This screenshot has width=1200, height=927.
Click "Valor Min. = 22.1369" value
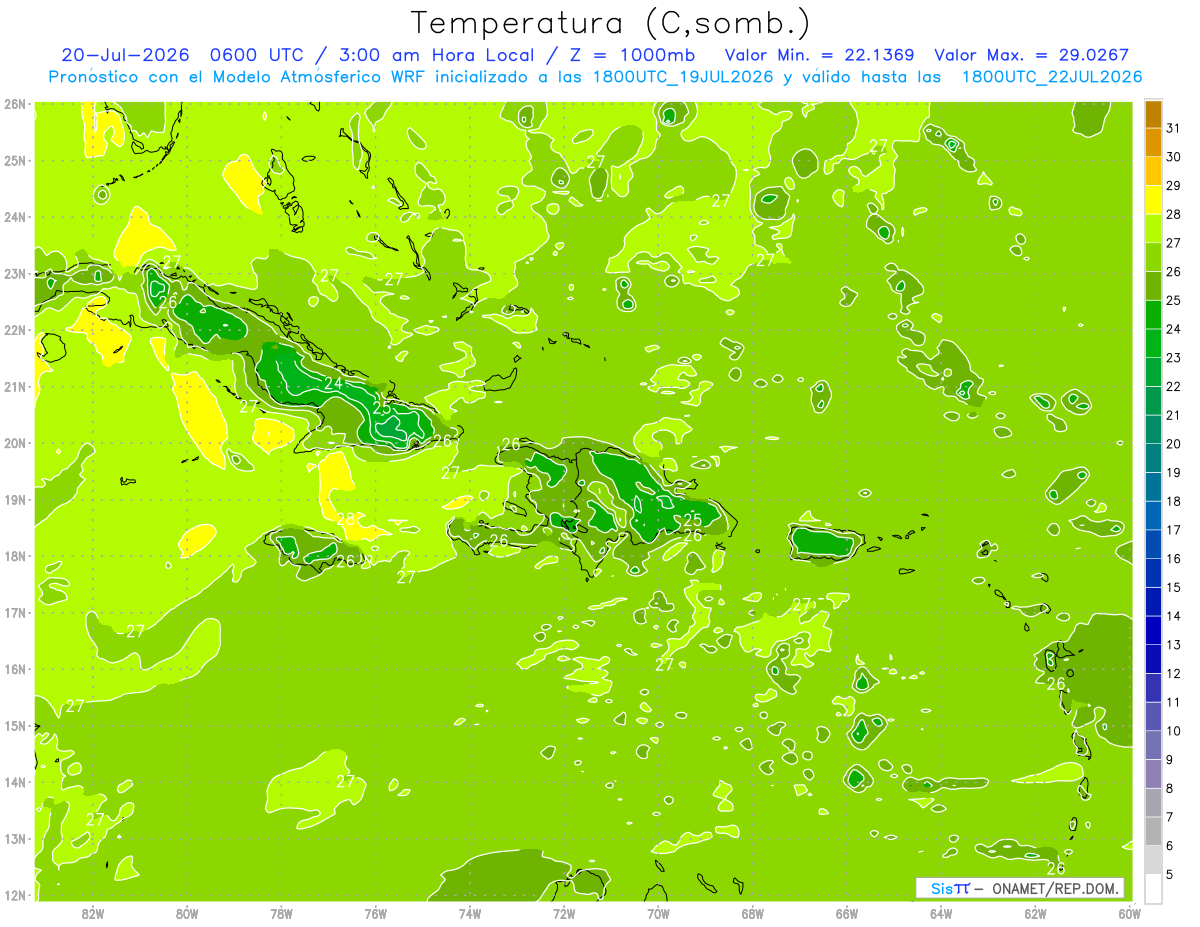[x=819, y=55]
